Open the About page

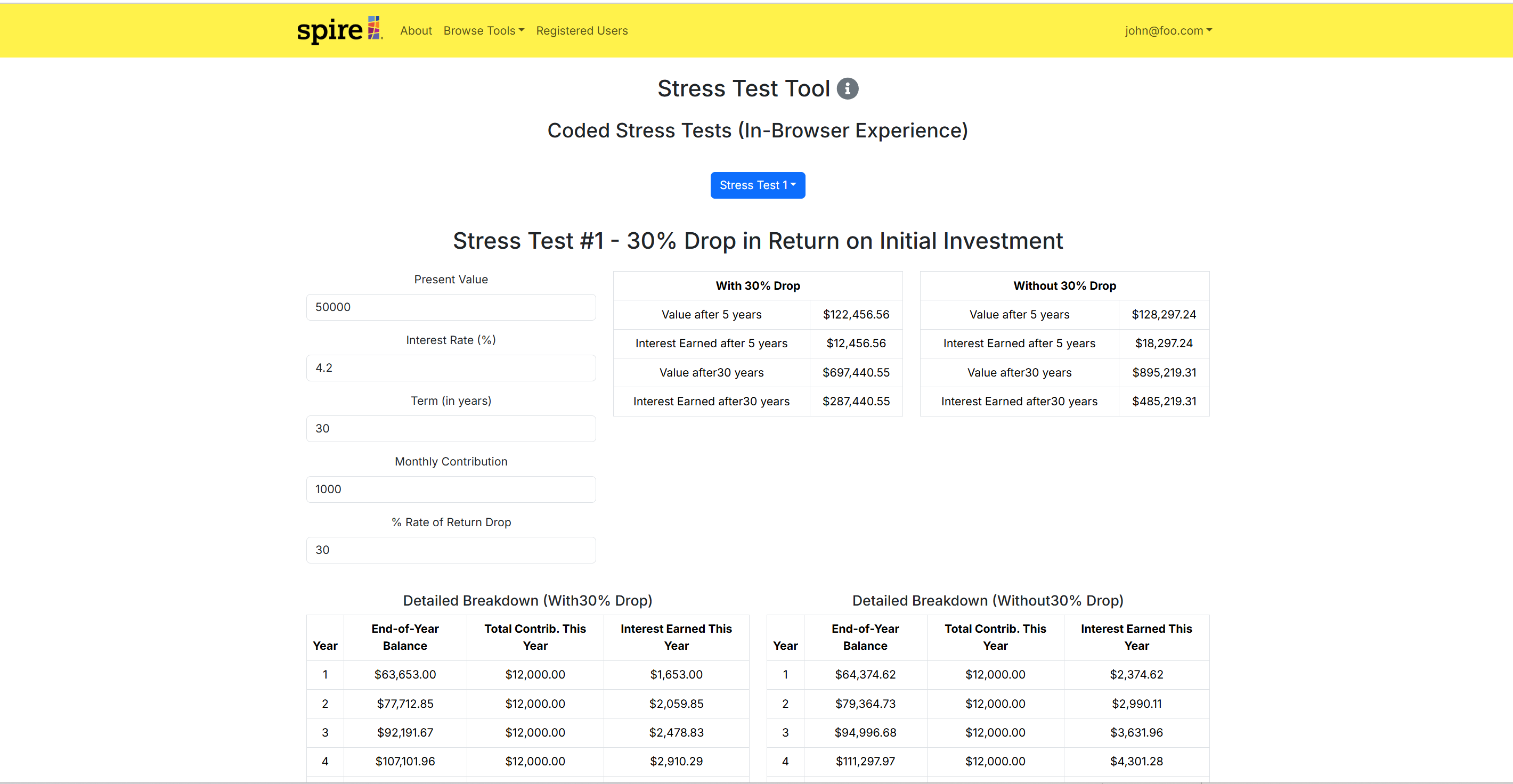(x=416, y=30)
